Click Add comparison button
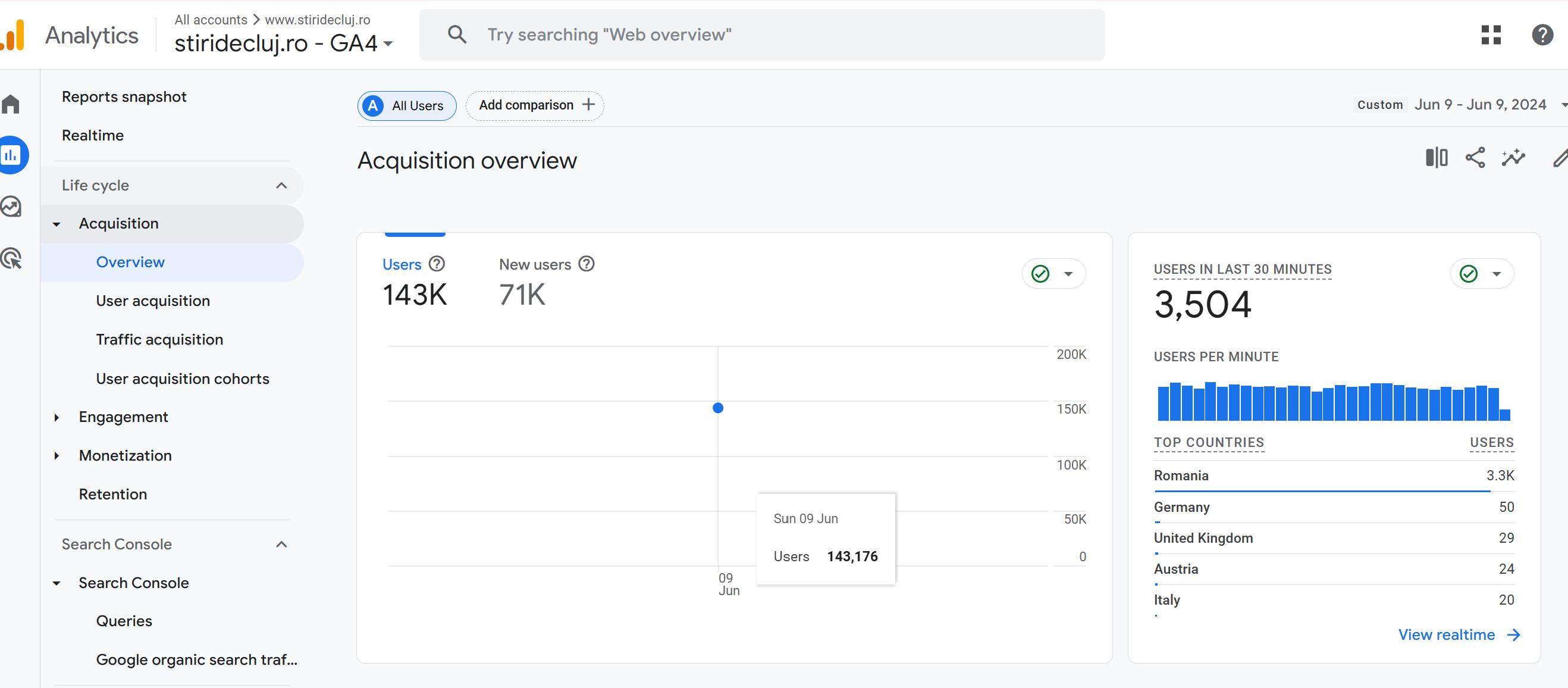Viewport: 1568px width, 688px height. pyautogui.click(x=535, y=105)
